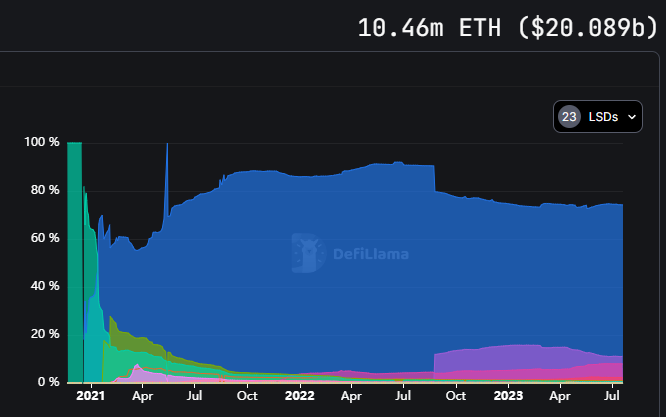Click the solid green block at chart start
The height and width of the screenshot is (417, 666).
[x=74, y=260]
